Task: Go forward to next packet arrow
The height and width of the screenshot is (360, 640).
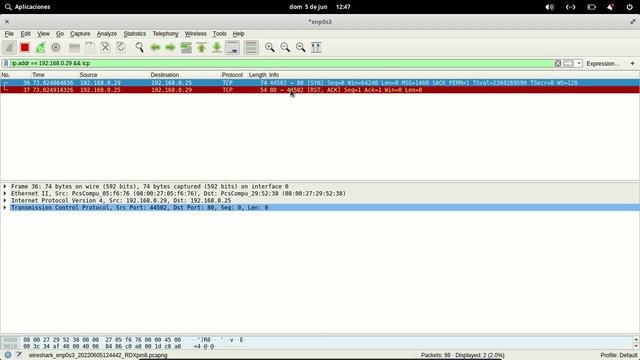Action: (x=170, y=47)
